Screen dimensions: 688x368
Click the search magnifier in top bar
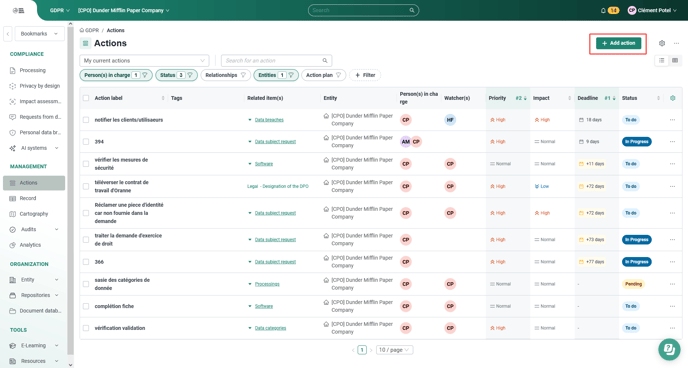pyautogui.click(x=412, y=10)
